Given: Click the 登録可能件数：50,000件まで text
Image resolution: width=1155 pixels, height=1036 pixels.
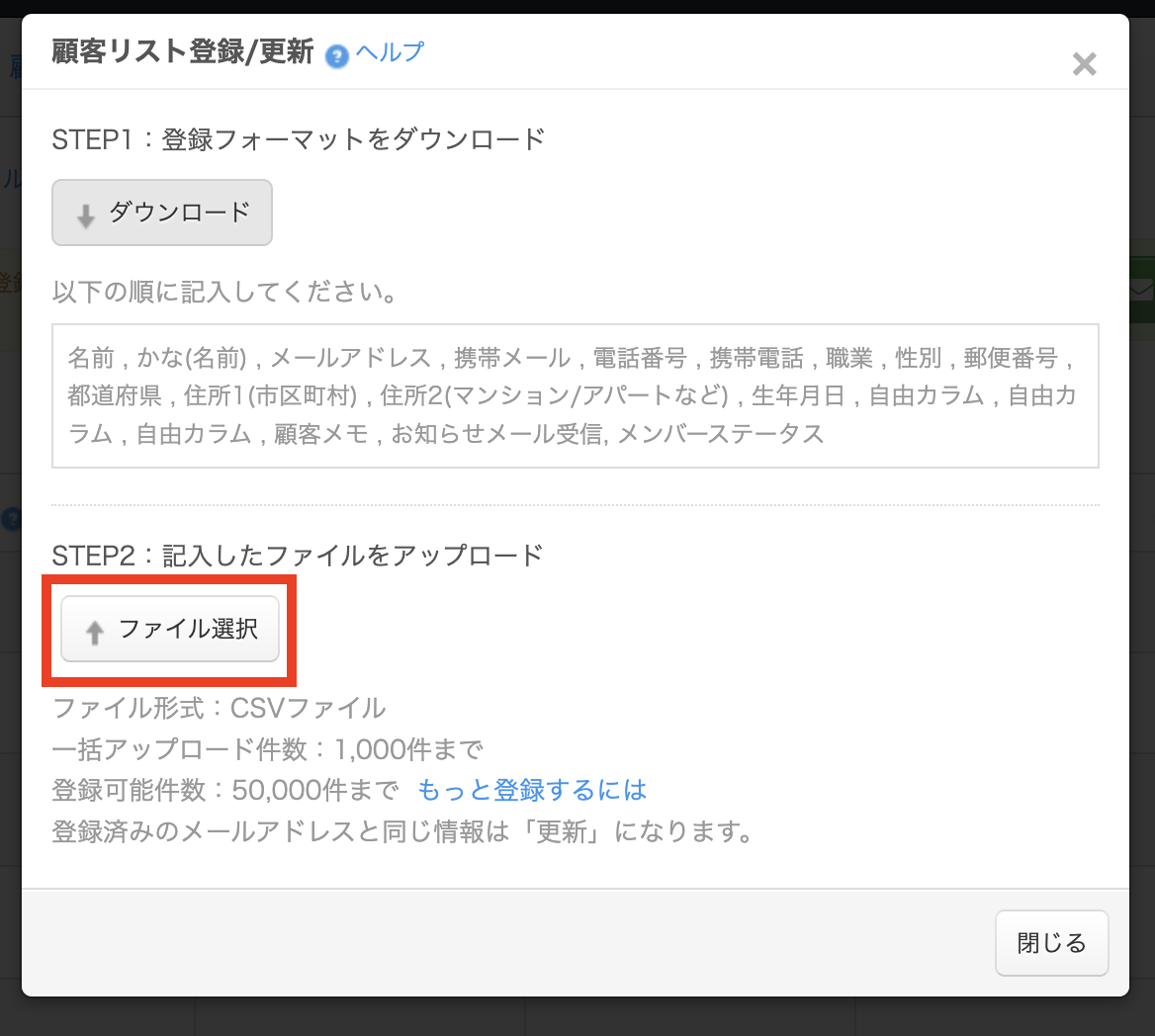Looking at the screenshot, I should pyautogui.click(x=225, y=790).
